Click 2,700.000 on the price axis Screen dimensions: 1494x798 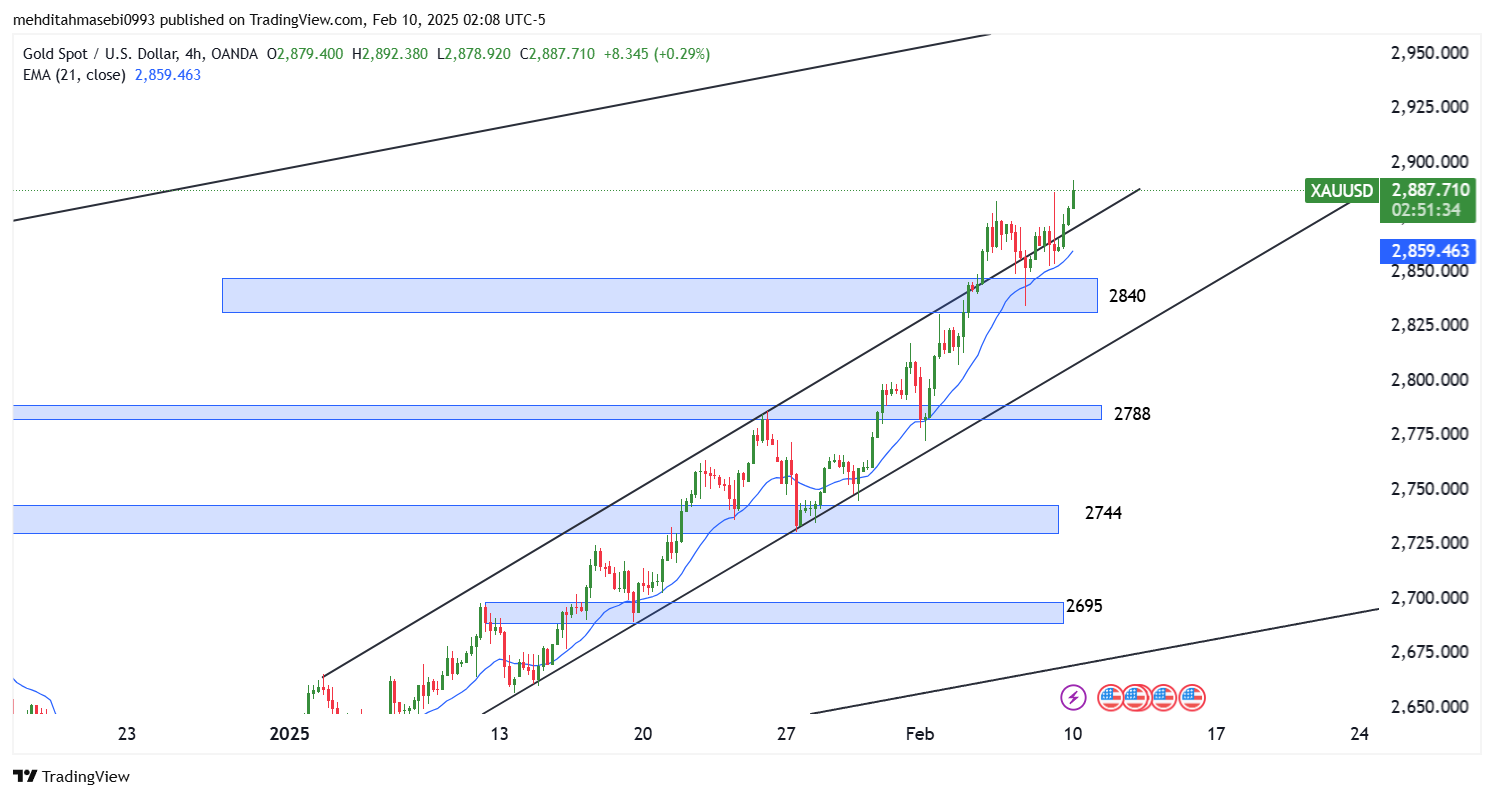(1430, 598)
